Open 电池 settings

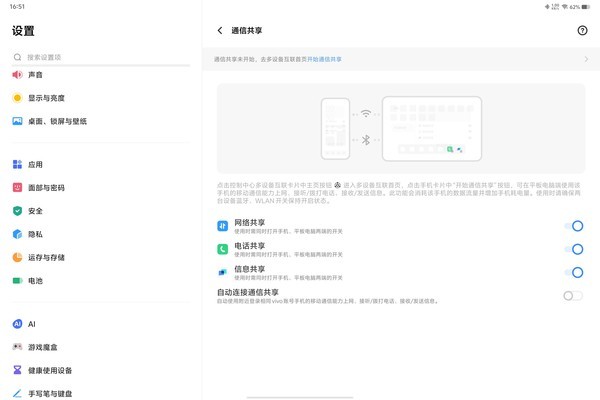101,281
